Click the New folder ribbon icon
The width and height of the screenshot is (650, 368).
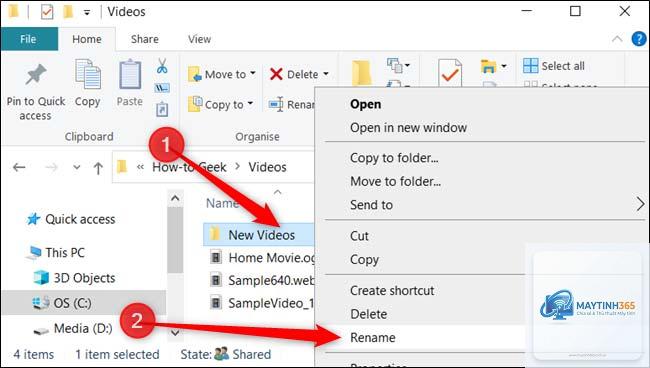tap(361, 73)
